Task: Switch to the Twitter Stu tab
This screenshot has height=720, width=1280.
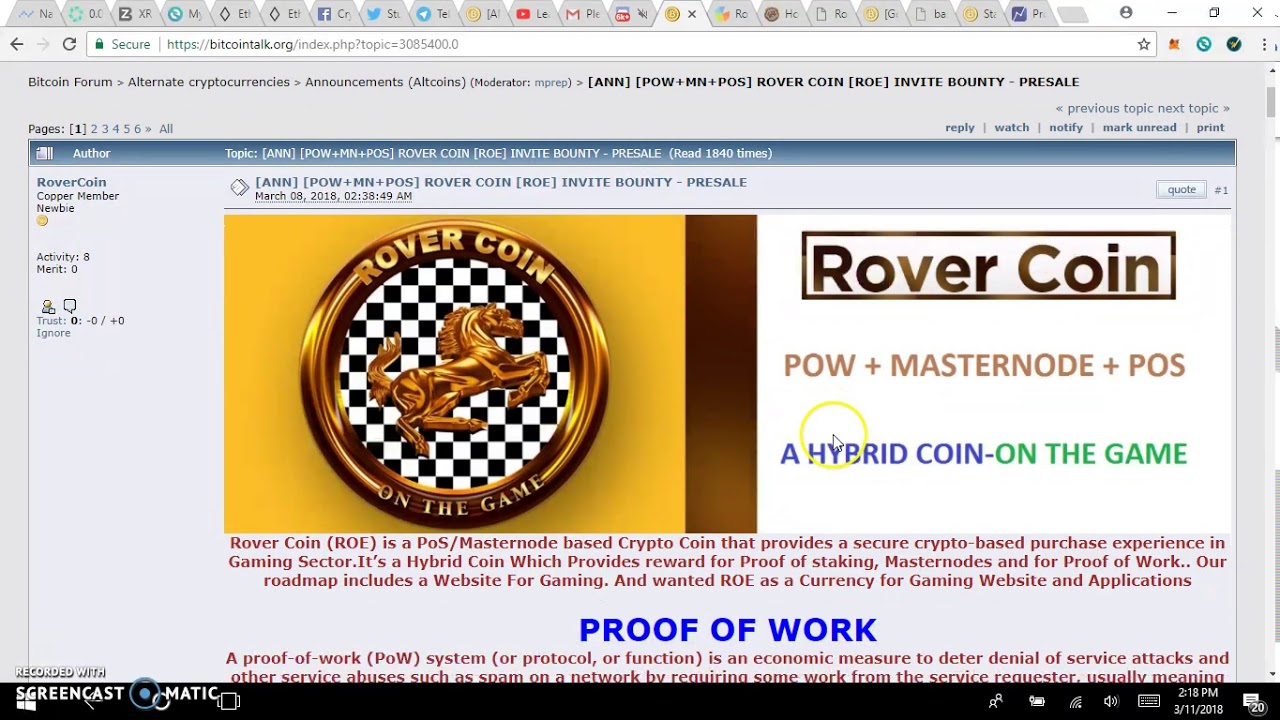Action: (385, 14)
